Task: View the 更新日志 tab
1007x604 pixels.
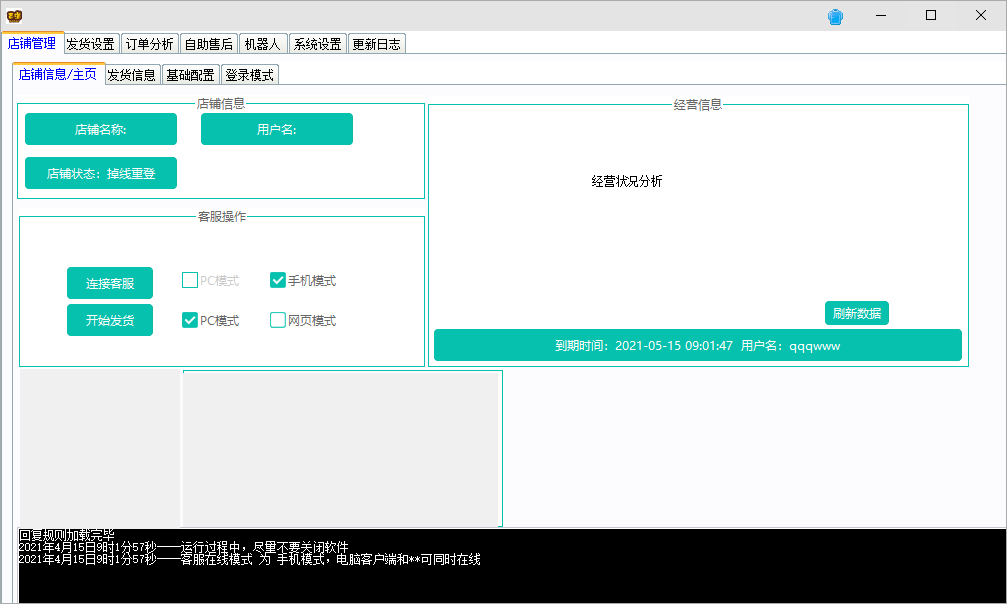Action: [376, 43]
